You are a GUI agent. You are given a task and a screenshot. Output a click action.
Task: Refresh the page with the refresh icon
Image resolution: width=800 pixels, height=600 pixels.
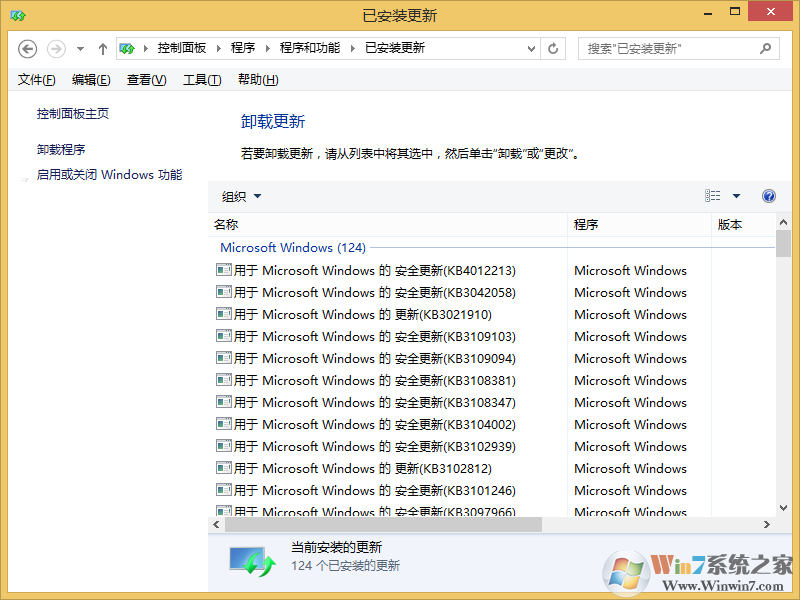click(553, 48)
